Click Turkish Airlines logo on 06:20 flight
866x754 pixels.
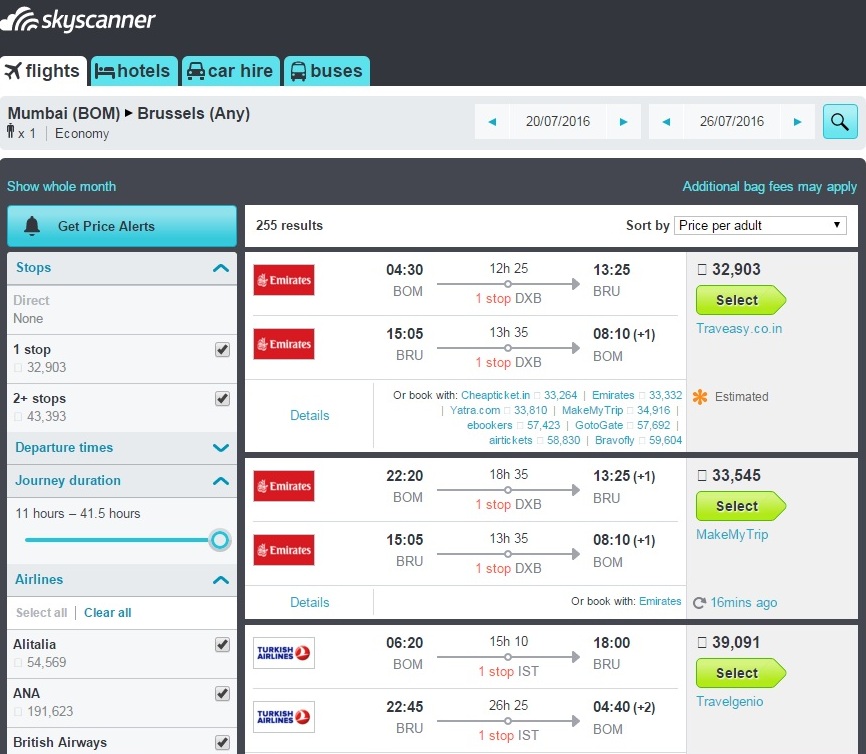coord(284,653)
